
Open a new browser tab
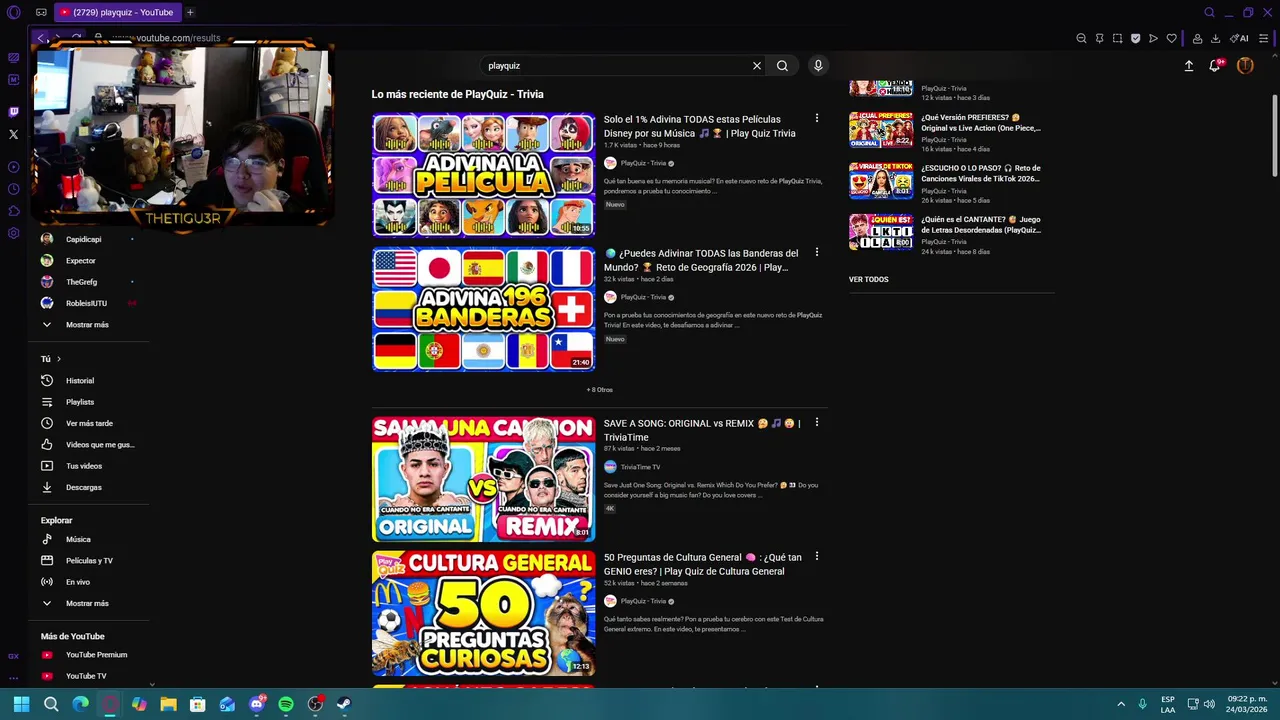point(190,12)
